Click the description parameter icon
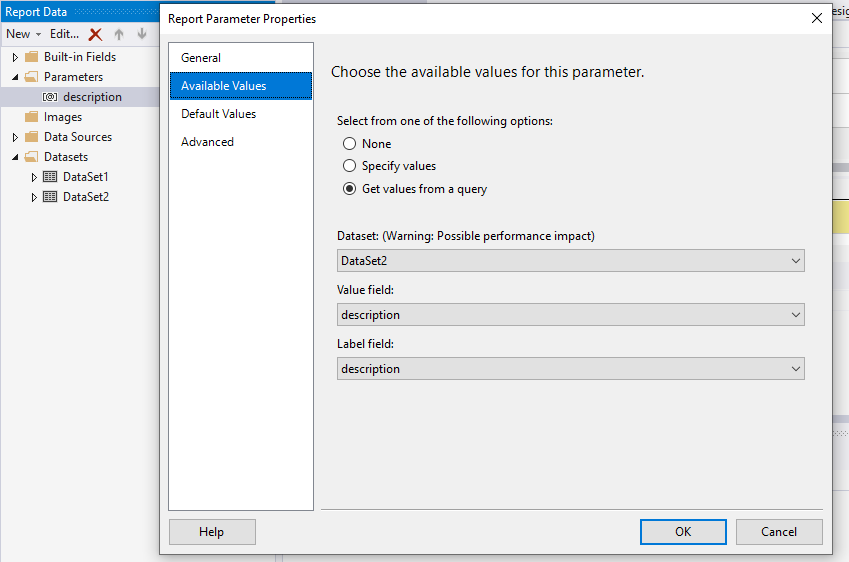849x562 pixels. coord(50,97)
